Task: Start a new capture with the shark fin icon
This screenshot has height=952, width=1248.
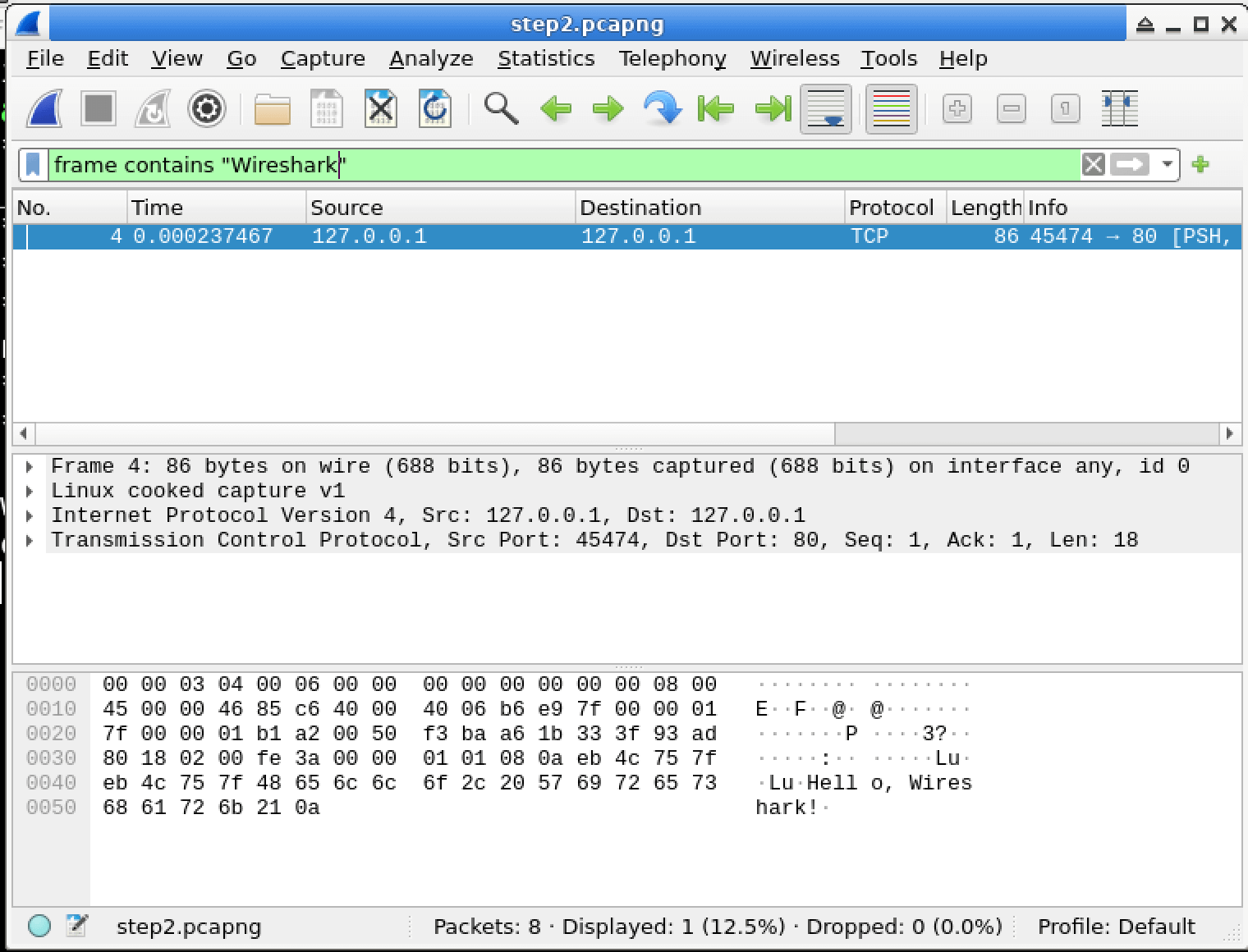Action: (x=43, y=108)
